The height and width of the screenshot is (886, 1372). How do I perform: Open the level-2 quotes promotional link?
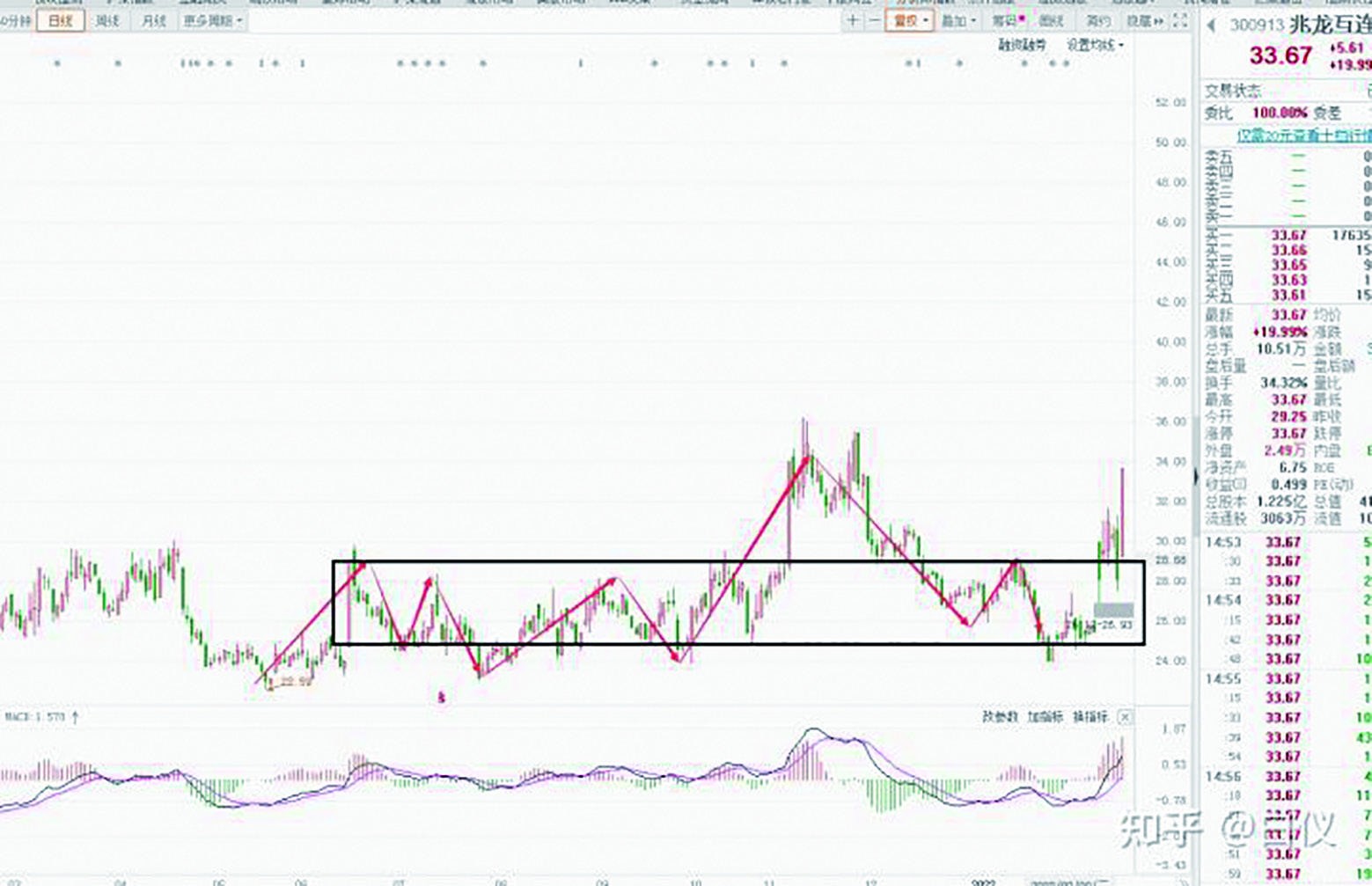(x=1303, y=135)
